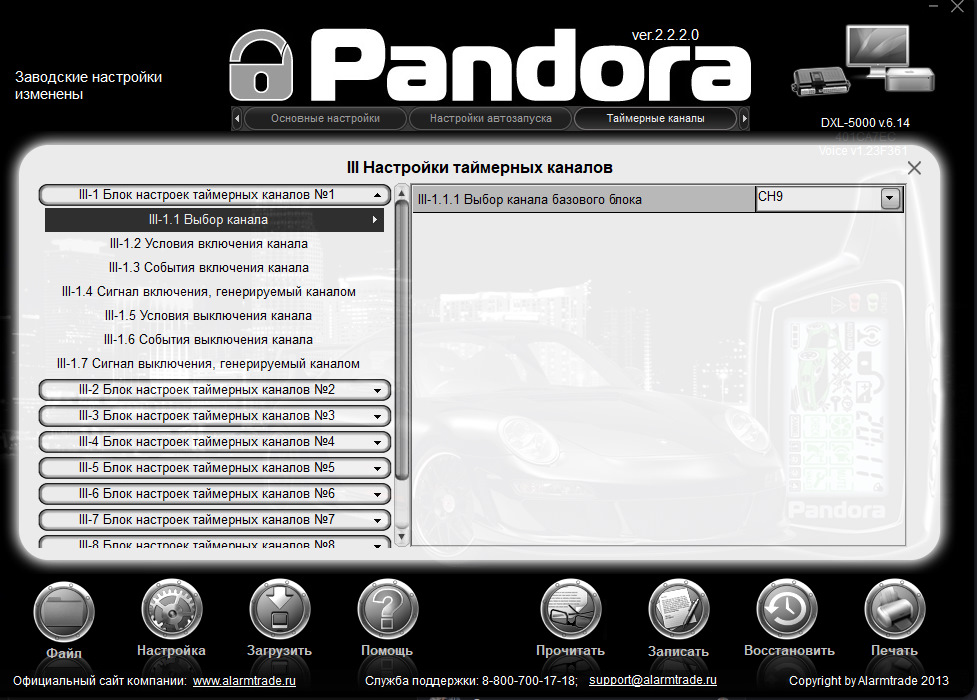The image size is (977, 700).
Task: Minimize the Pandora application window
Action: click(x=933, y=7)
